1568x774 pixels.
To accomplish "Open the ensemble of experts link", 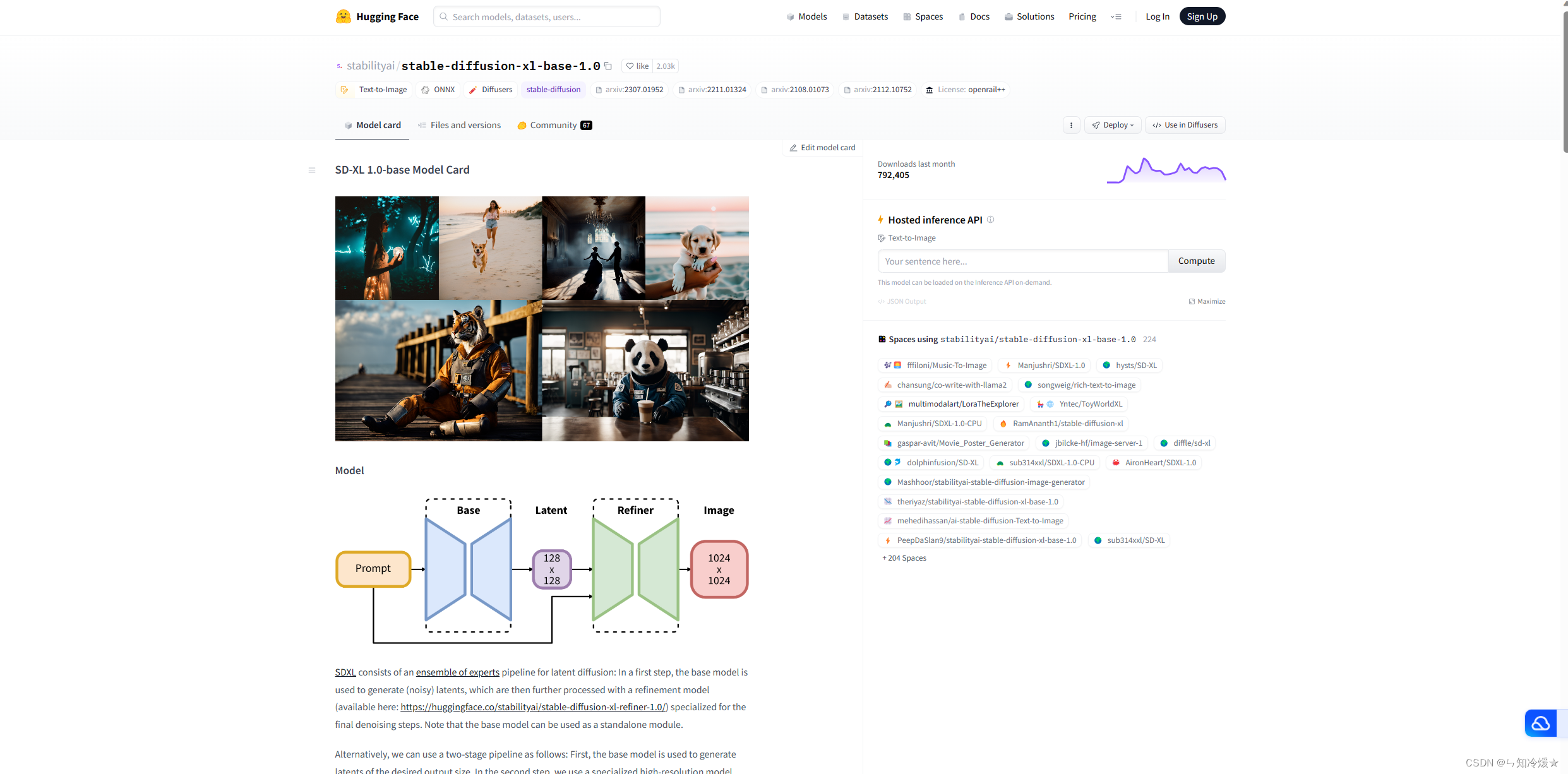I will click(457, 672).
